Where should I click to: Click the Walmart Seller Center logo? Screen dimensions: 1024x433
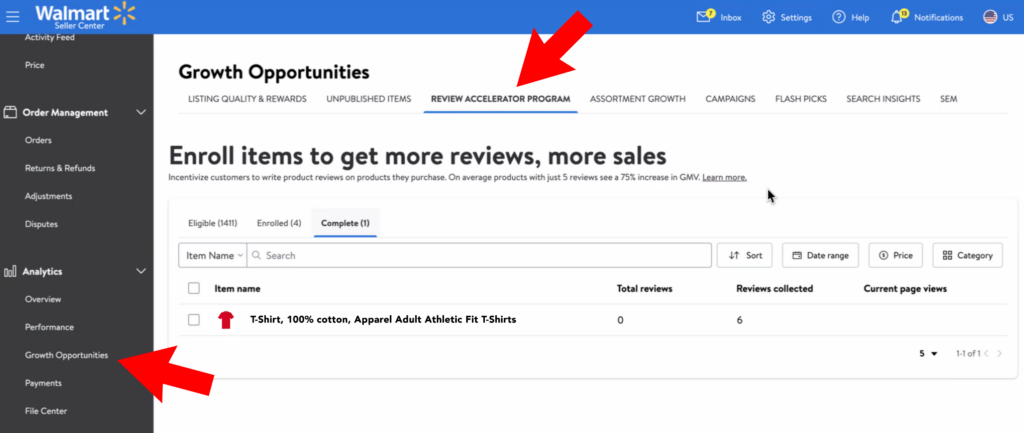(86, 16)
